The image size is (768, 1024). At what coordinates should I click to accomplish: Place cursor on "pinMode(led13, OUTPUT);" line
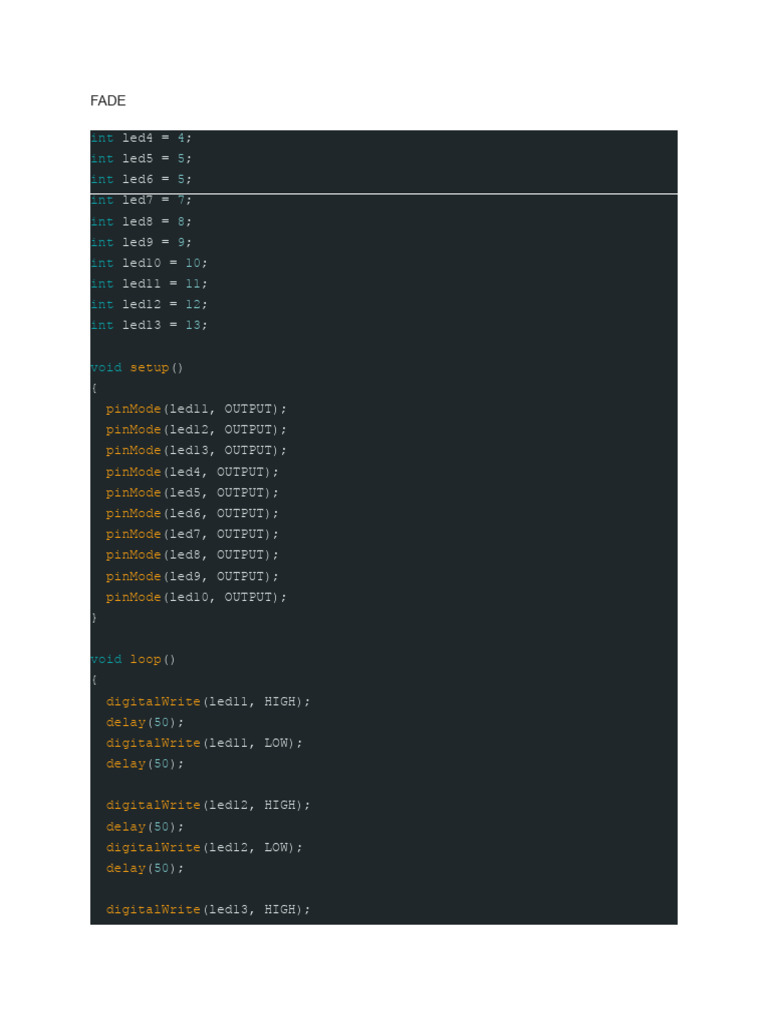click(196, 451)
